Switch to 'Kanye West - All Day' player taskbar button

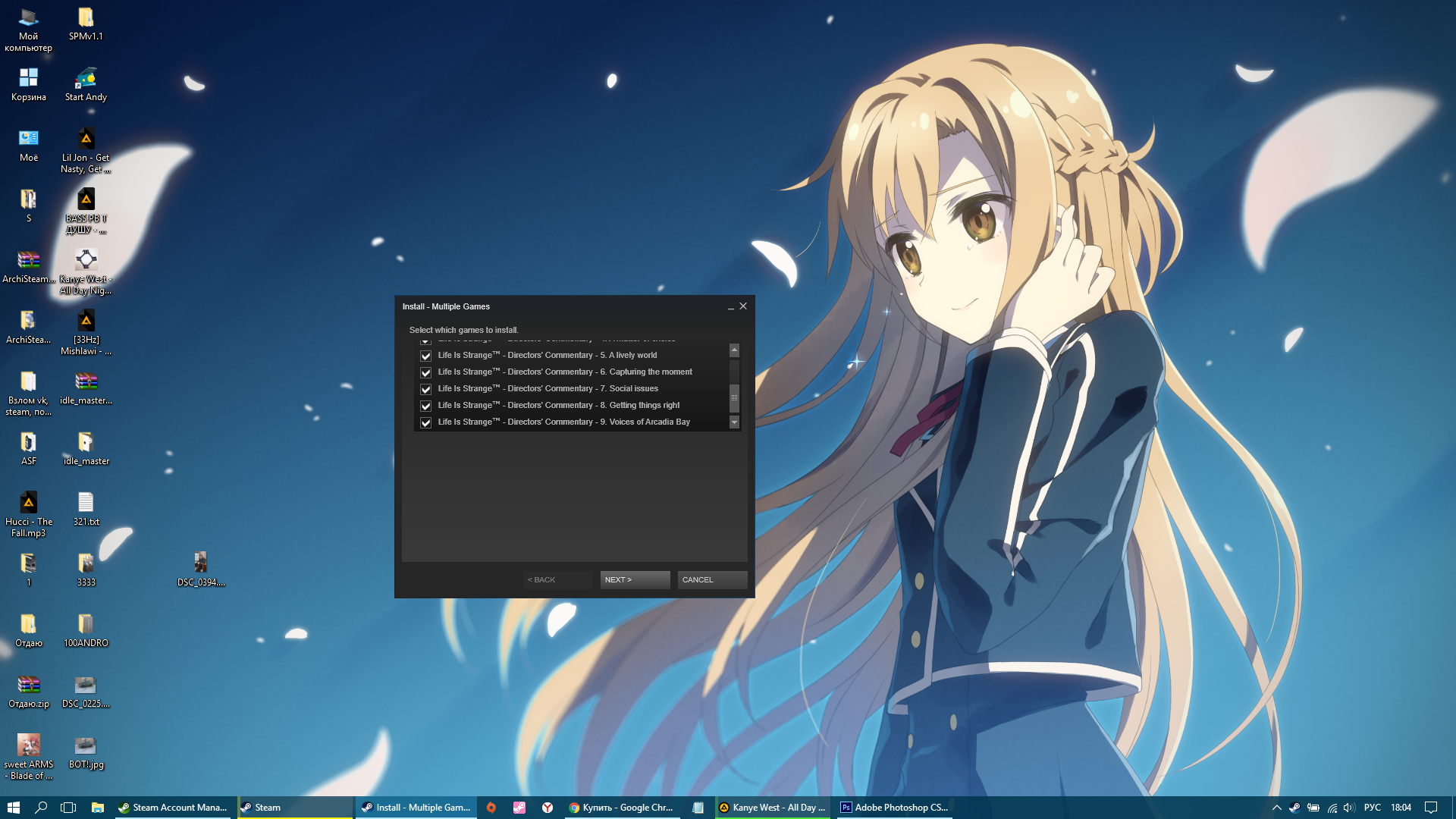coord(773,808)
